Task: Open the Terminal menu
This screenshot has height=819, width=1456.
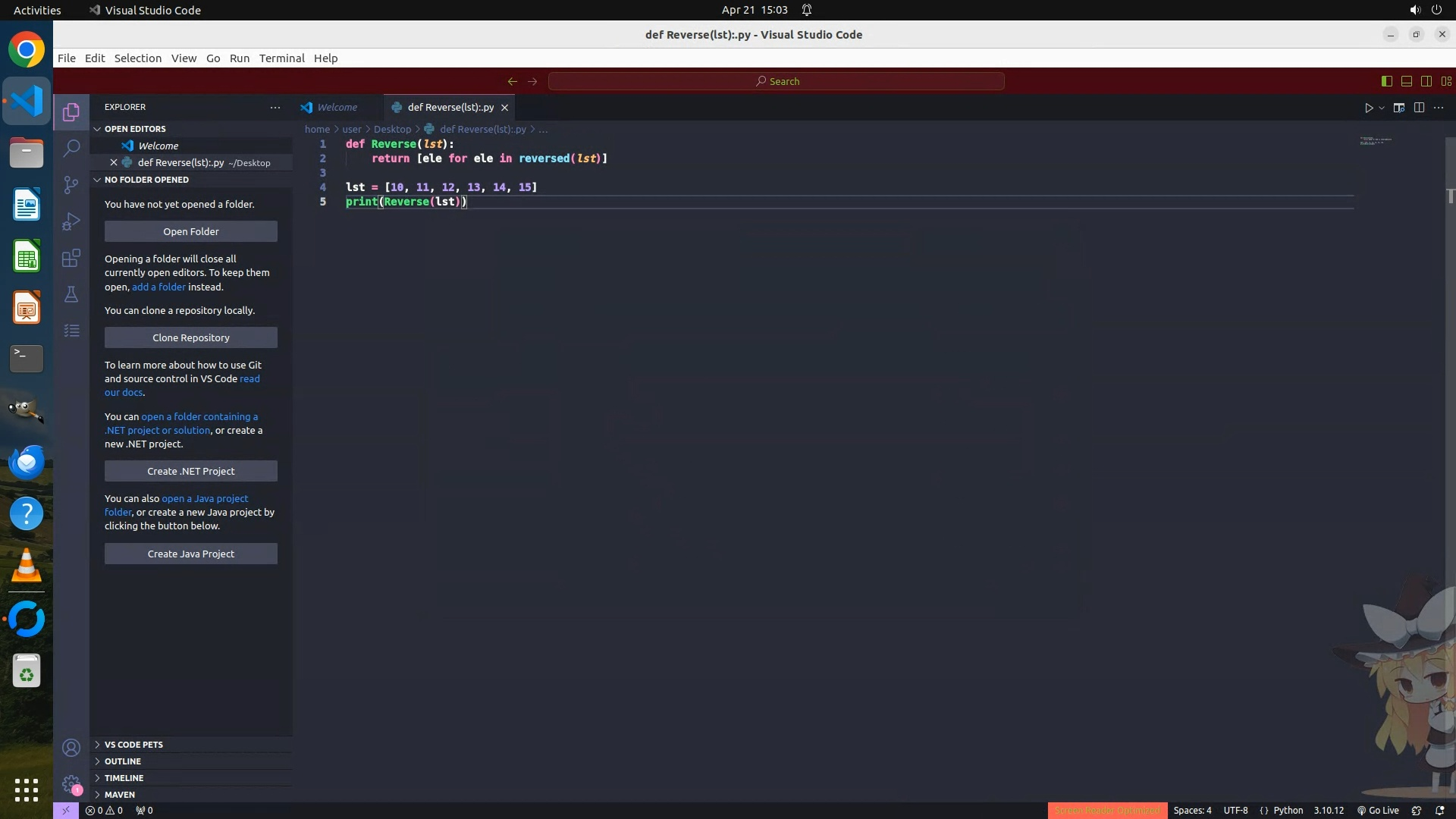Action: coord(281,58)
